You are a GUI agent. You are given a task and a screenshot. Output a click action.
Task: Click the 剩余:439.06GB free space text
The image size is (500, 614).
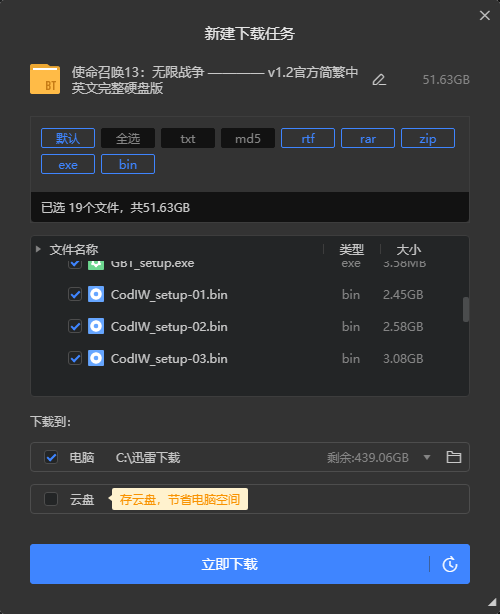click(368, 457)
